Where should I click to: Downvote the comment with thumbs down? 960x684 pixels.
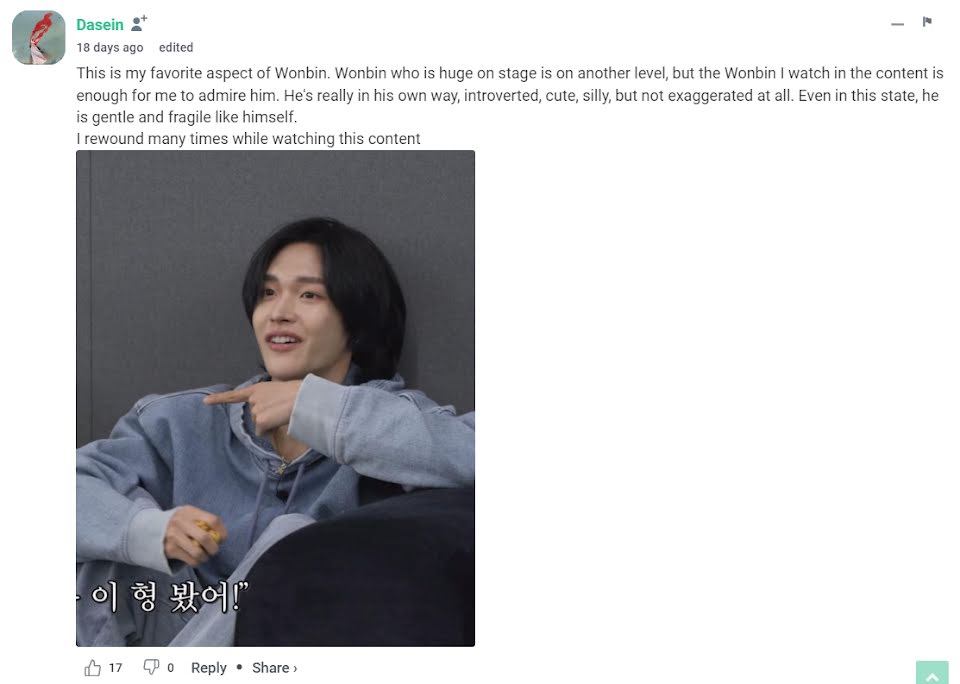151,667
